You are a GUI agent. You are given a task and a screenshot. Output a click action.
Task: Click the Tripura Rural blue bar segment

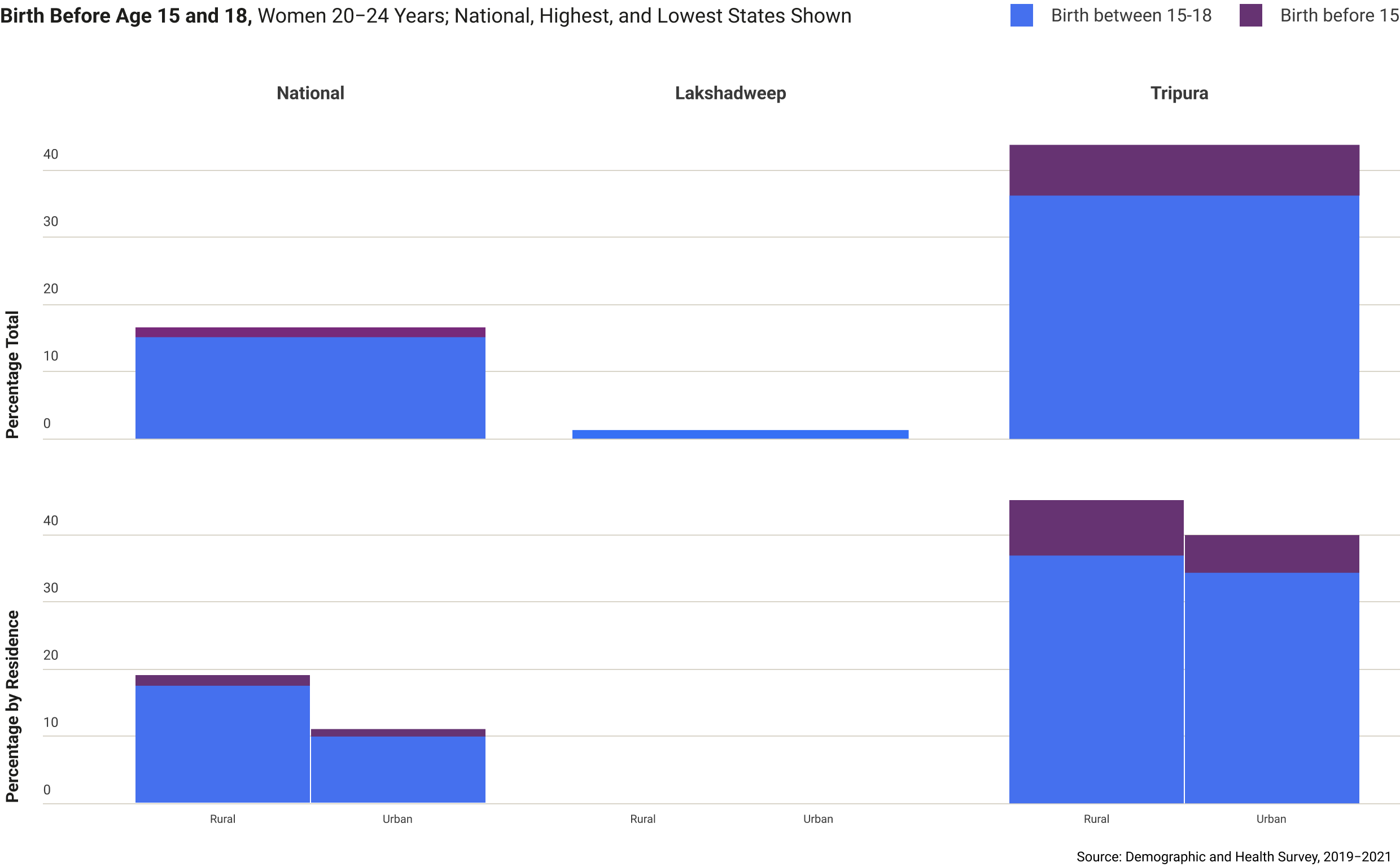click(x=1096, y=679)
